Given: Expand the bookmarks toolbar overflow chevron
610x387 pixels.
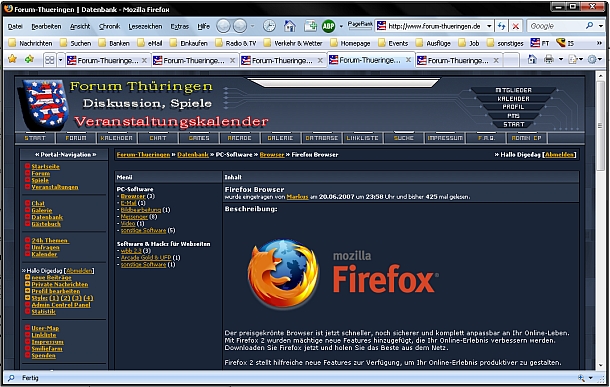Looking at the screenshot, I should pos(599,43).
